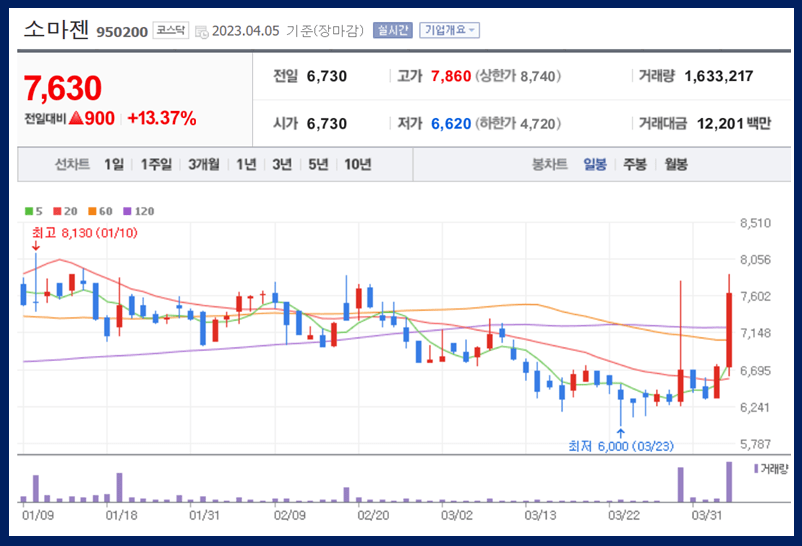Viewport: 802px width, 546px height.
Task: Select the 5년 line chart tab
Action: coord(318,164)
